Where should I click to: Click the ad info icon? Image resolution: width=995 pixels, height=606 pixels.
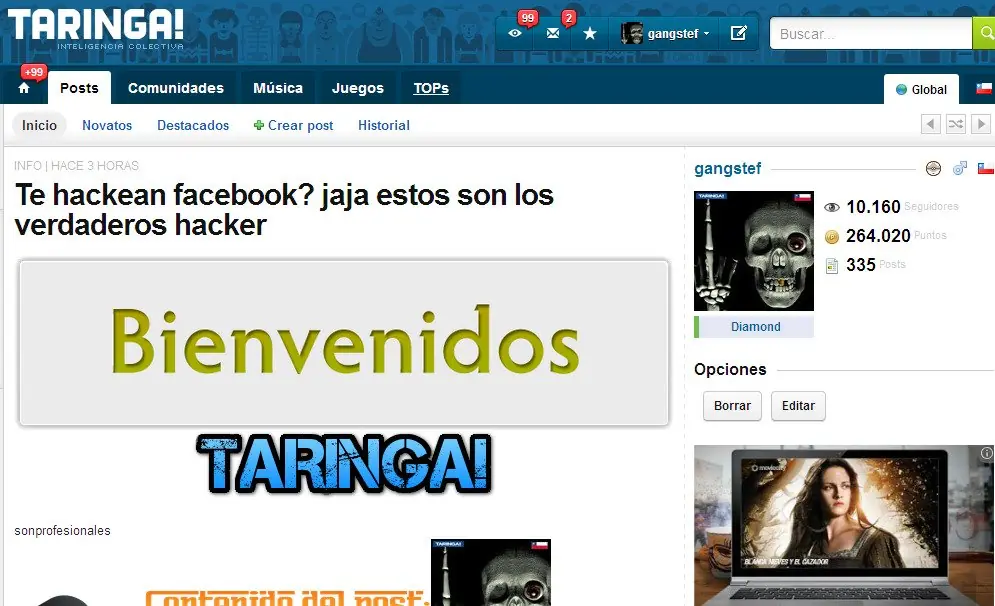[x=987, y=453]
